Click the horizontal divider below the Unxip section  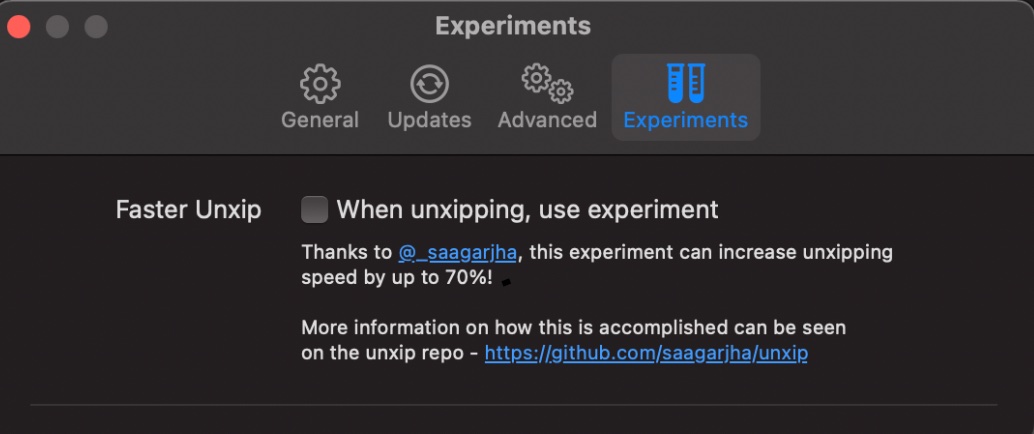pos(513,405)
